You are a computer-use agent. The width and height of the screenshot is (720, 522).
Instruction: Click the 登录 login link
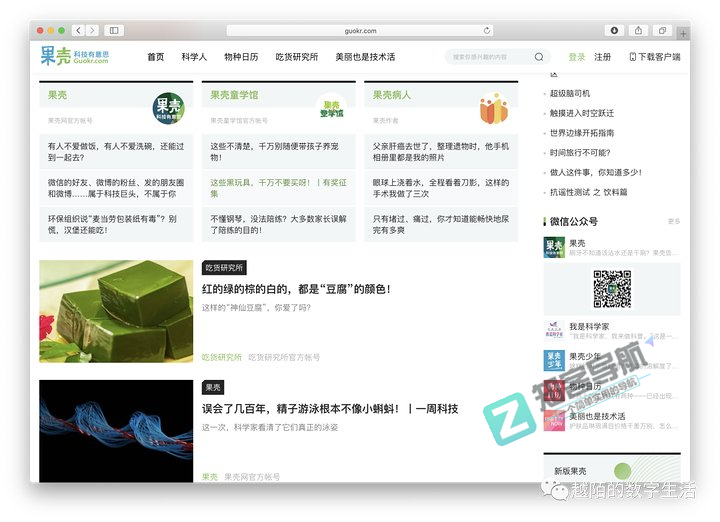click(x=577, y=57)
